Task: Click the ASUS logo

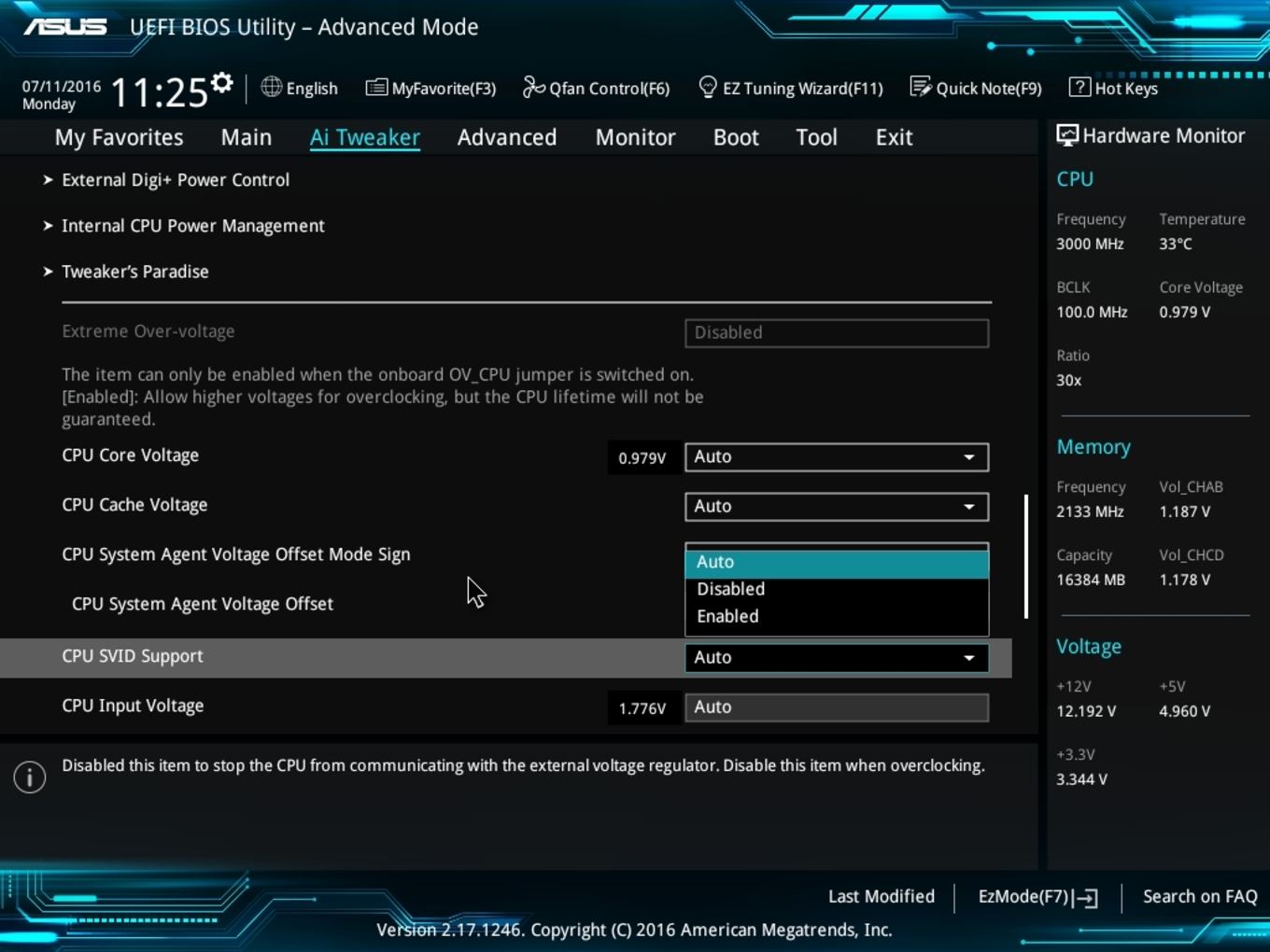Action: 65,26
